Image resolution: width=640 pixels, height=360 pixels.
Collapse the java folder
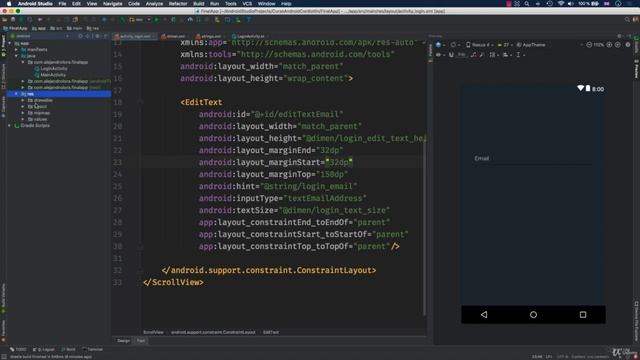[x=16, y=56]
